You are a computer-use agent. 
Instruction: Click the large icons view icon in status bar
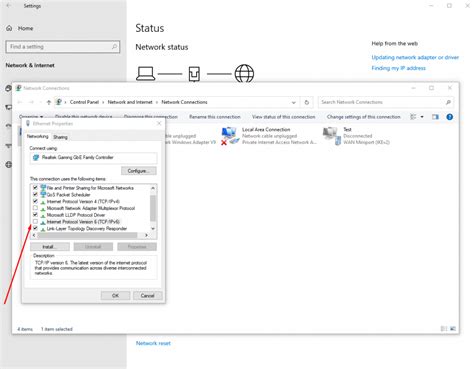click(453, 329)
